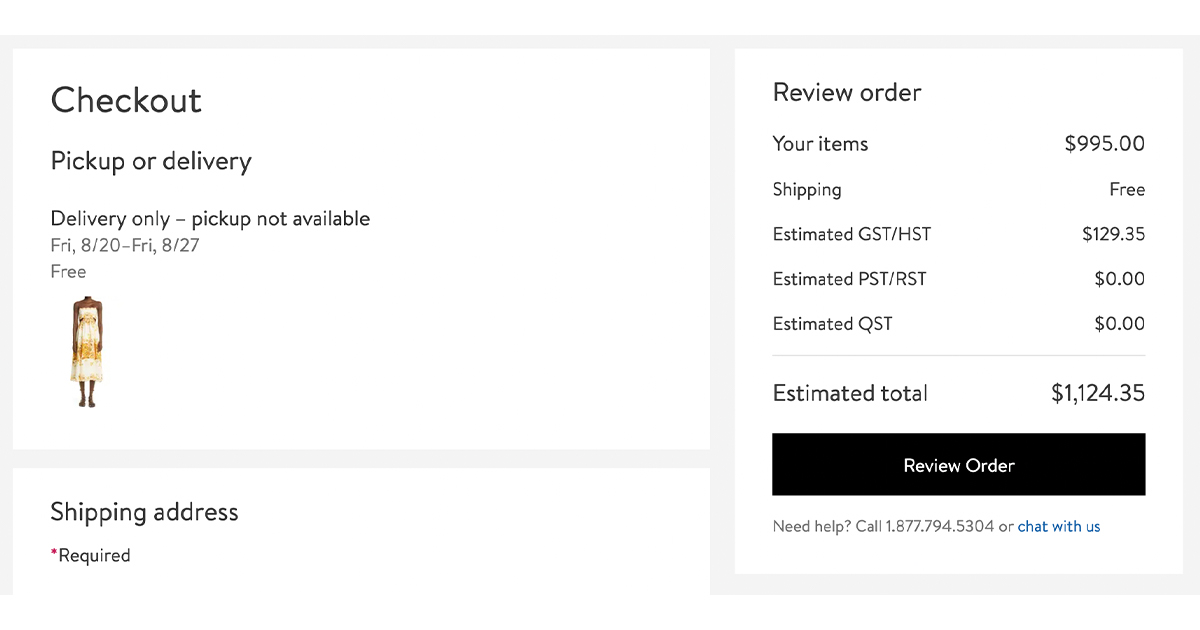1200x630 pixels.
Task: Open the 'chat with us' link
Action: click(1058, 526)
